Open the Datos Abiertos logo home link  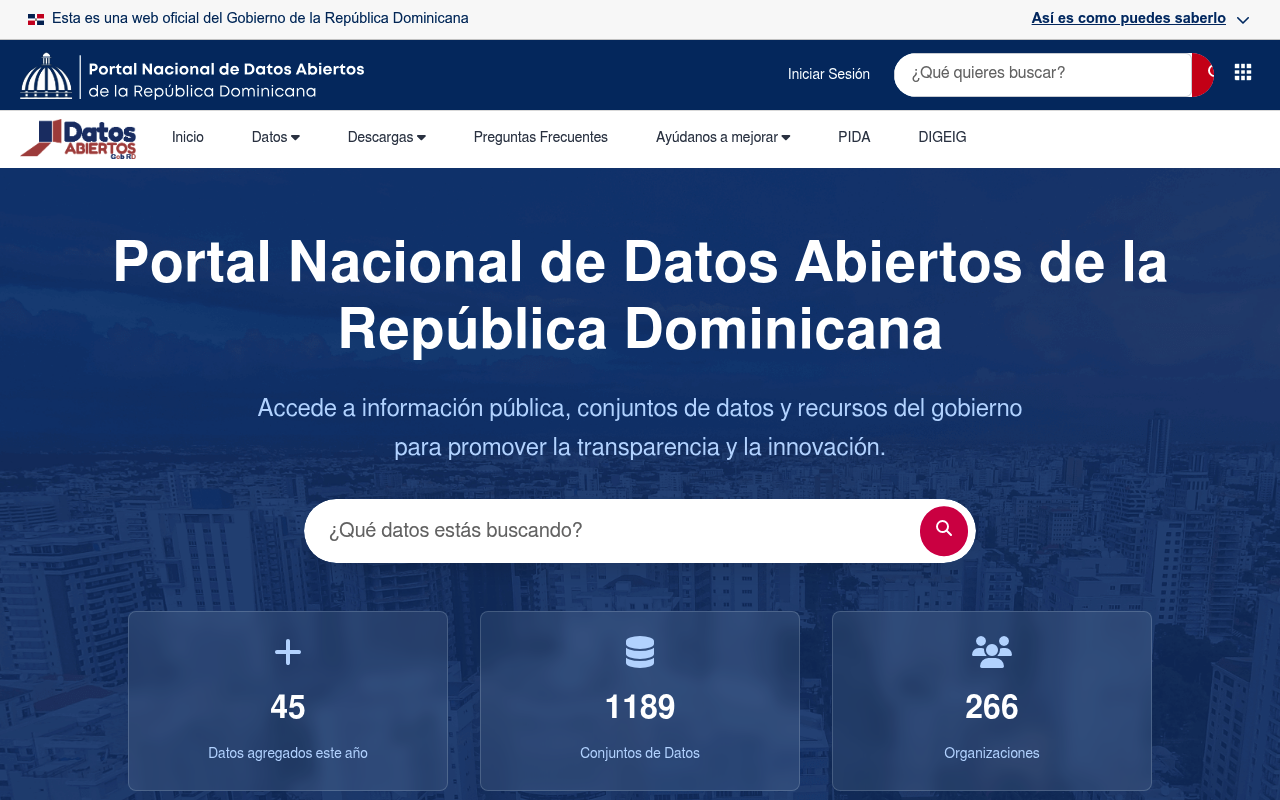click(x=78, y=139)
